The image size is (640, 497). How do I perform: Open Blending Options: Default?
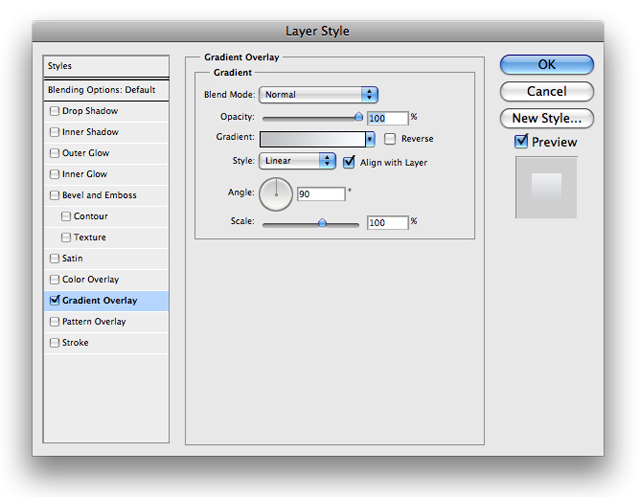[106, 90]
